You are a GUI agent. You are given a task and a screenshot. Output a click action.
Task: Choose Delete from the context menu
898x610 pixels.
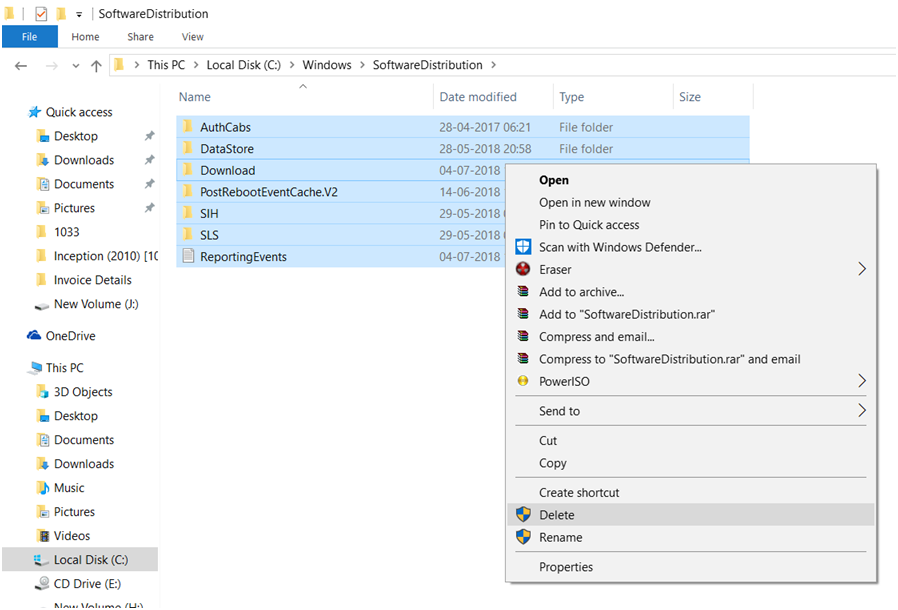(691, 514)
